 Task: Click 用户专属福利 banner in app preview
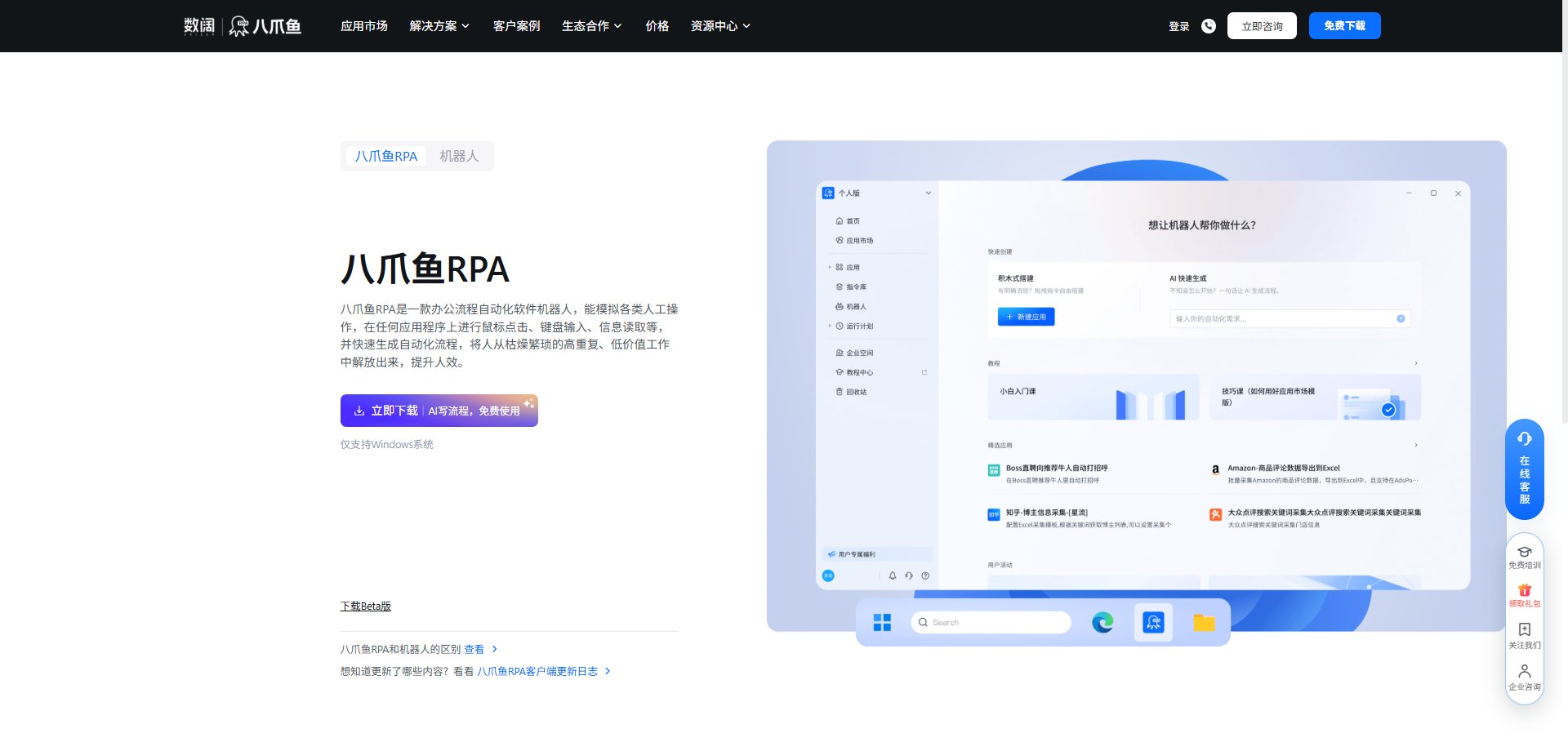(x=876, y=554)
